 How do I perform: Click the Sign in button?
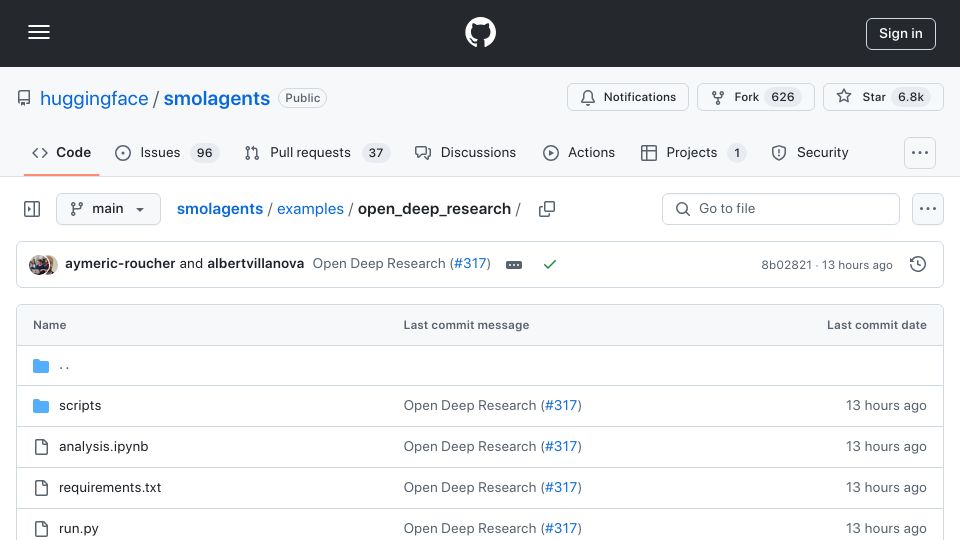pos(901,34)
